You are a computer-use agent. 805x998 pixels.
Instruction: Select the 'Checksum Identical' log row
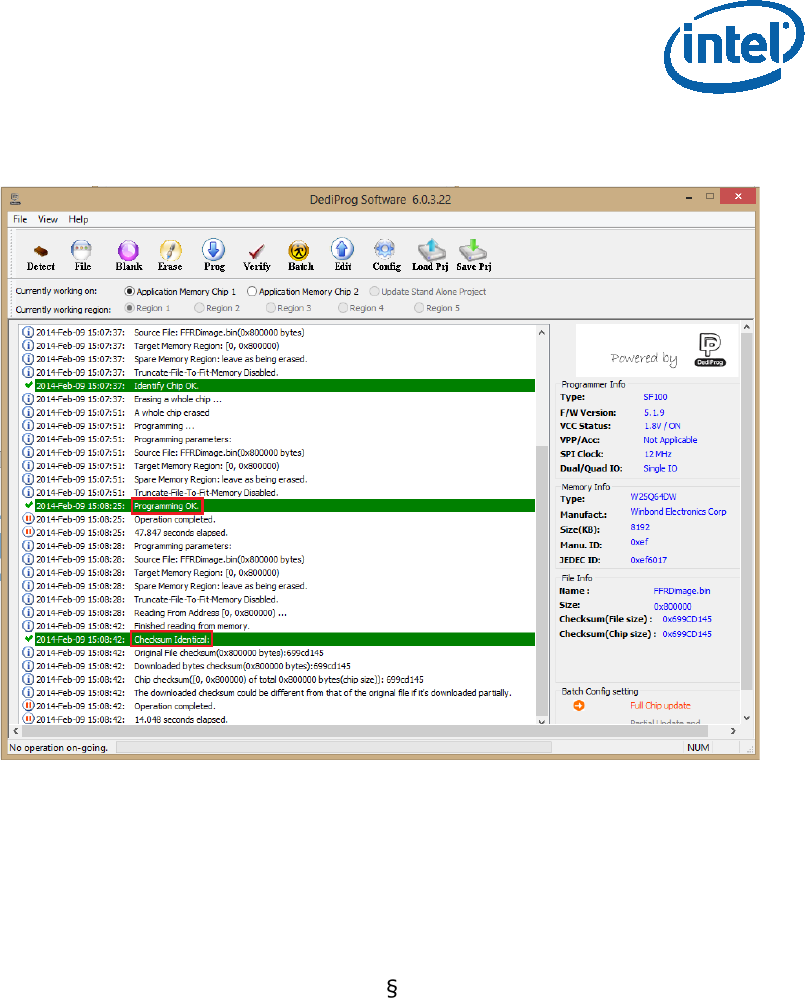click(277, 640)
